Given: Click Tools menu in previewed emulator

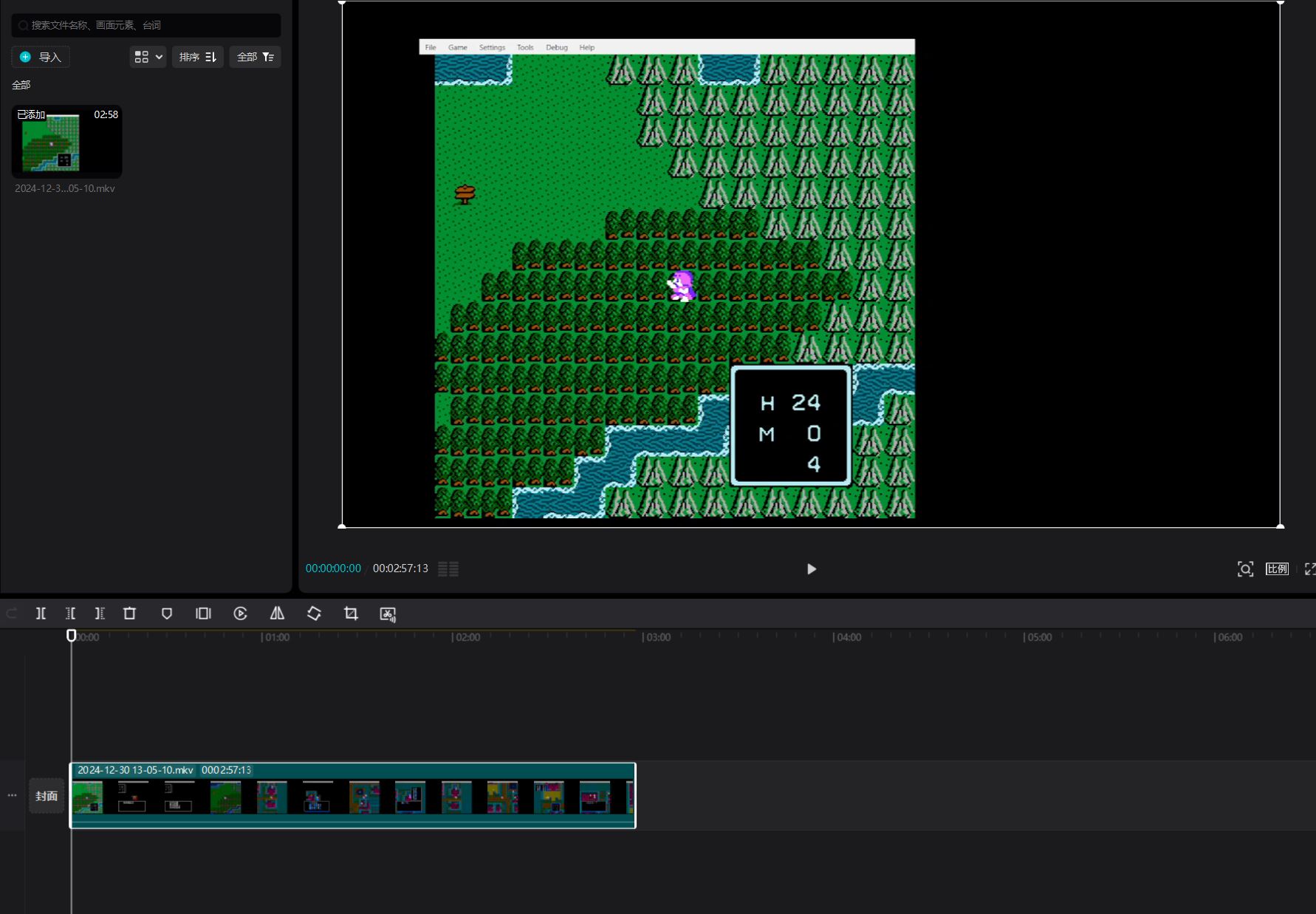Looking at the screenshot, I should [x=525, y=47].
